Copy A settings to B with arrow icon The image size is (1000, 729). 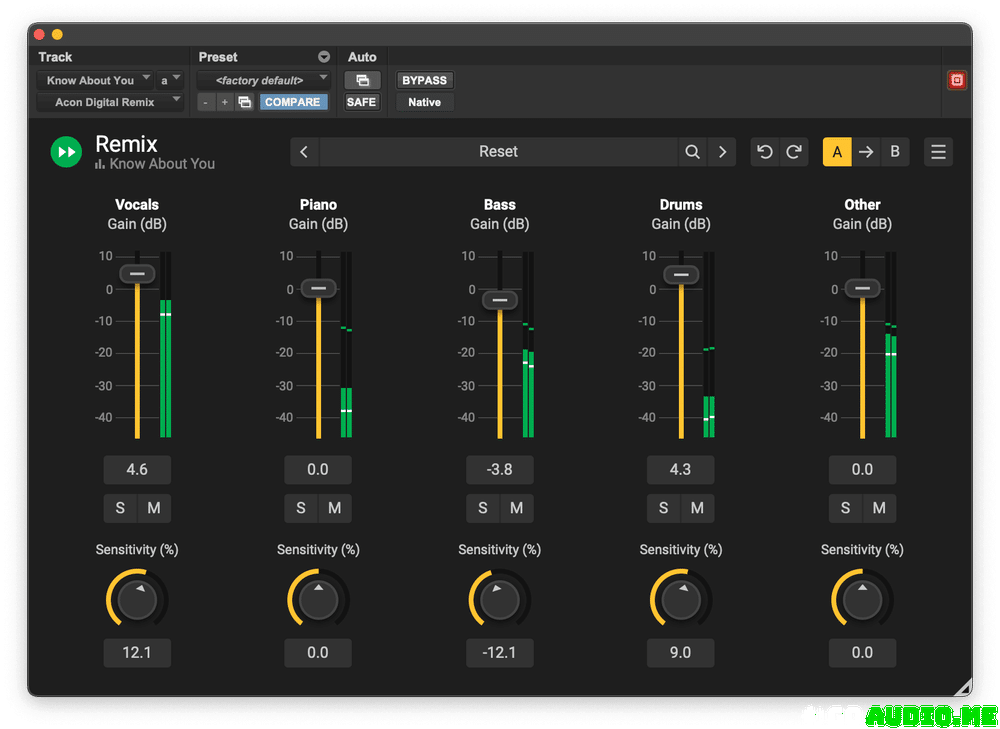click(866, 152)
